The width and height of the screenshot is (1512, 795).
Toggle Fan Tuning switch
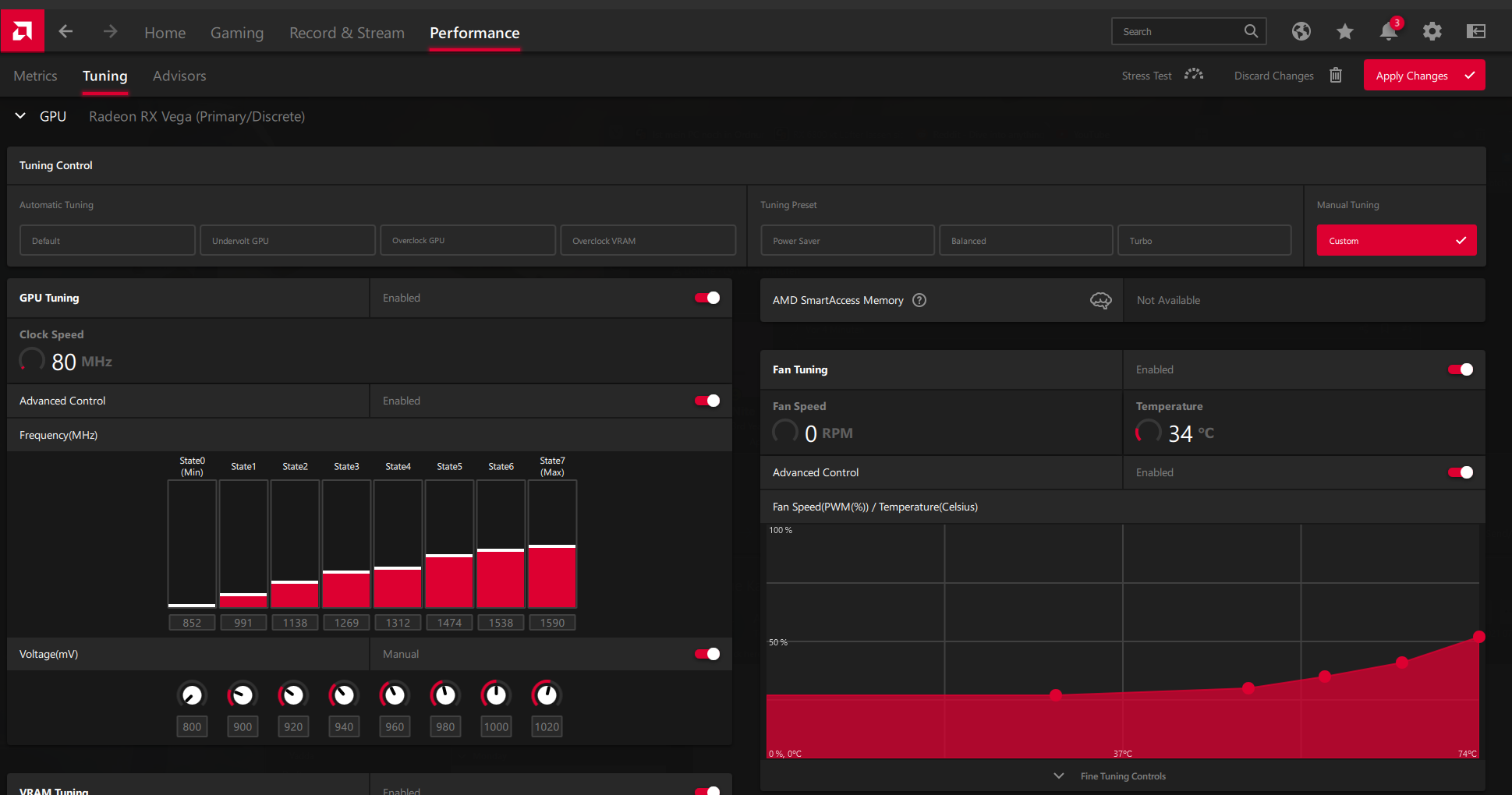[1461, 369]
